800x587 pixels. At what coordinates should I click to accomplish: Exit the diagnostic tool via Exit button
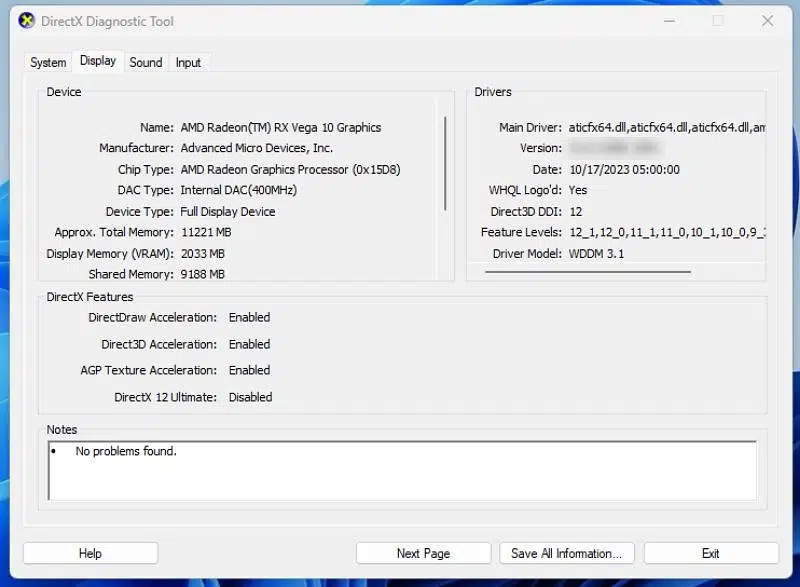[x=711, y=553]
